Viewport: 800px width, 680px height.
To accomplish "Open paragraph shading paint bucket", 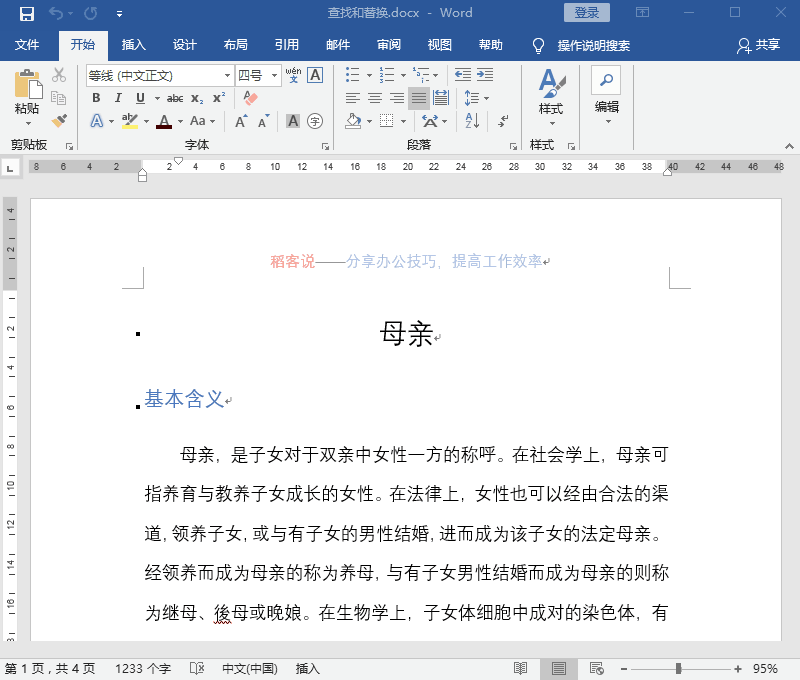I will tap(353, 121).
